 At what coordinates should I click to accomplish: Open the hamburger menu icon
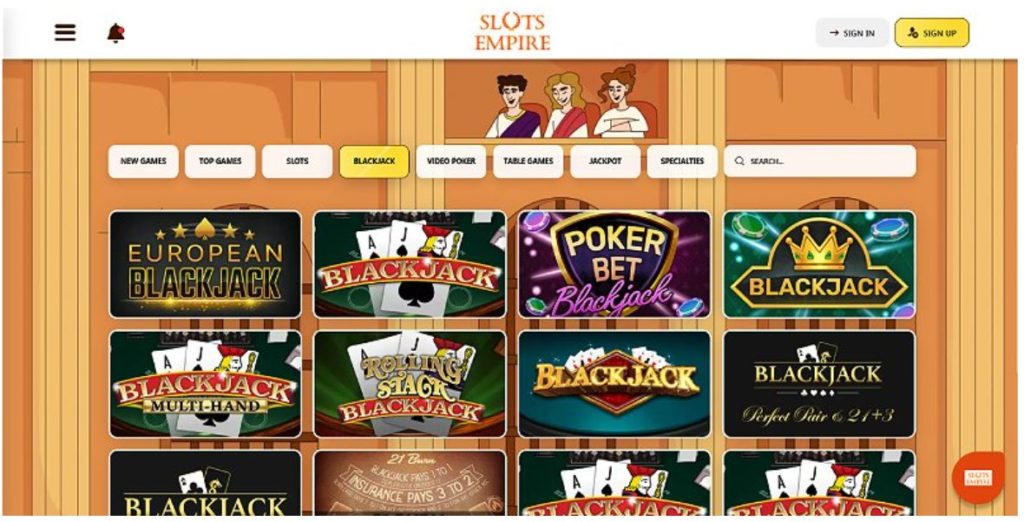click(65, 32)
